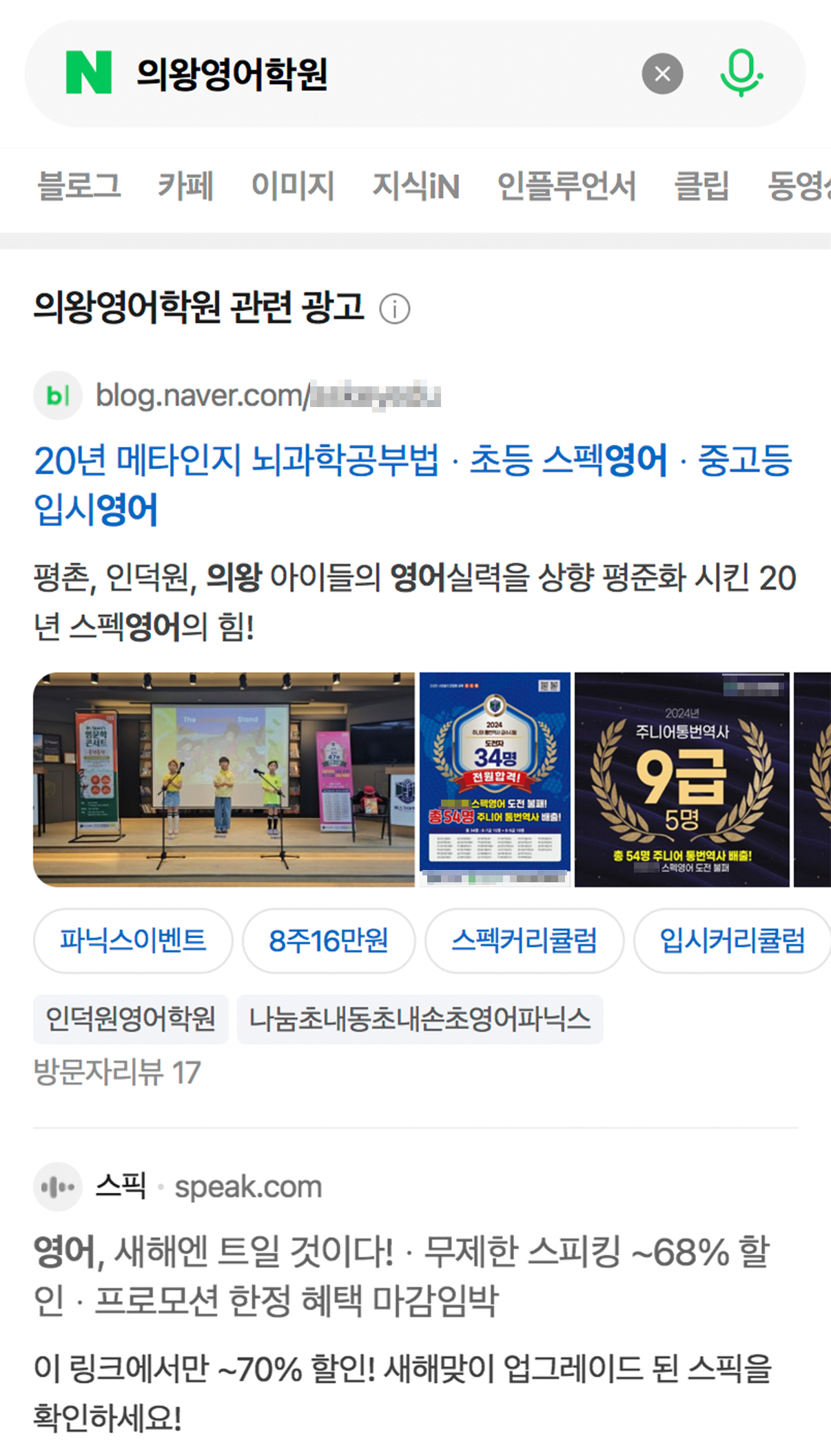This screenshot has height=1456, width=831.
Task: Open the kids on stage photo thumbnail
Action: tap(224, 780)
